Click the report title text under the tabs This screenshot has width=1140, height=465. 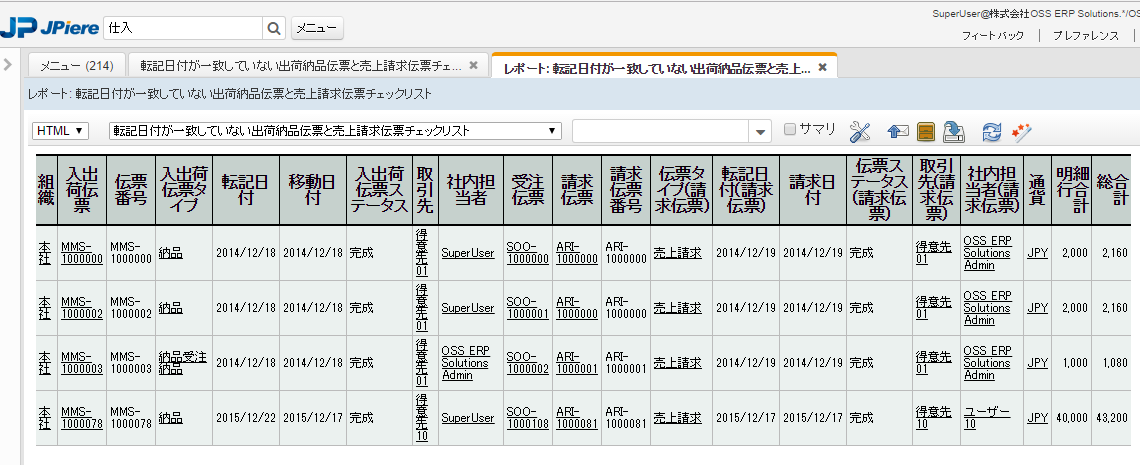(x=230, y=94)
